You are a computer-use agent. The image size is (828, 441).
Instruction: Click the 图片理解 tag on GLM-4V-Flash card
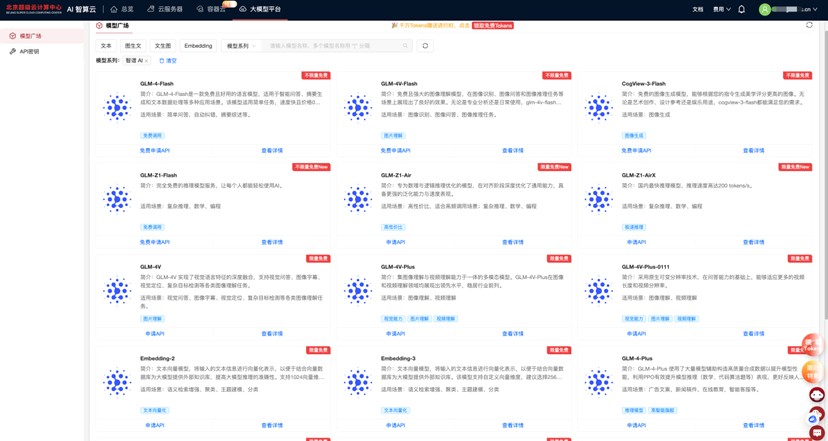tap(393, 136)
